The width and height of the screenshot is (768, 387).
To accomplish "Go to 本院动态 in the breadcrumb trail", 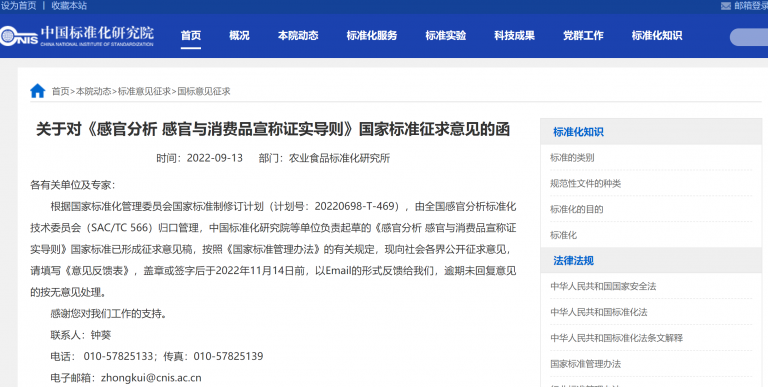I will click(94, 91).
